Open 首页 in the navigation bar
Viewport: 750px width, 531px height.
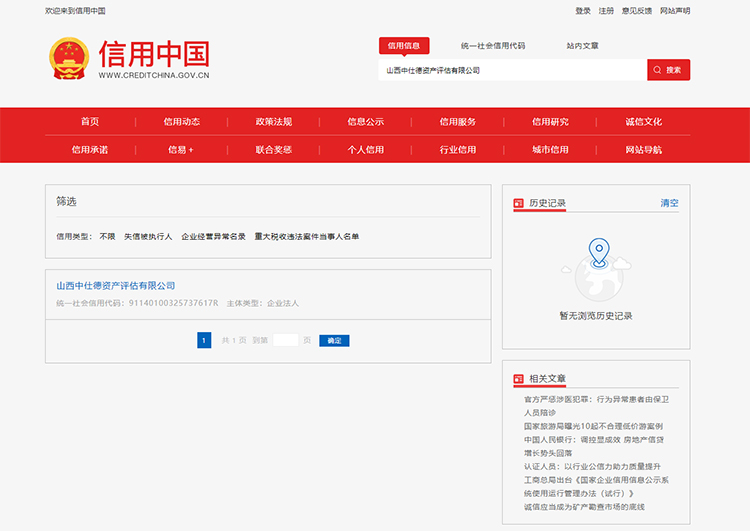(x=90, y=122)
